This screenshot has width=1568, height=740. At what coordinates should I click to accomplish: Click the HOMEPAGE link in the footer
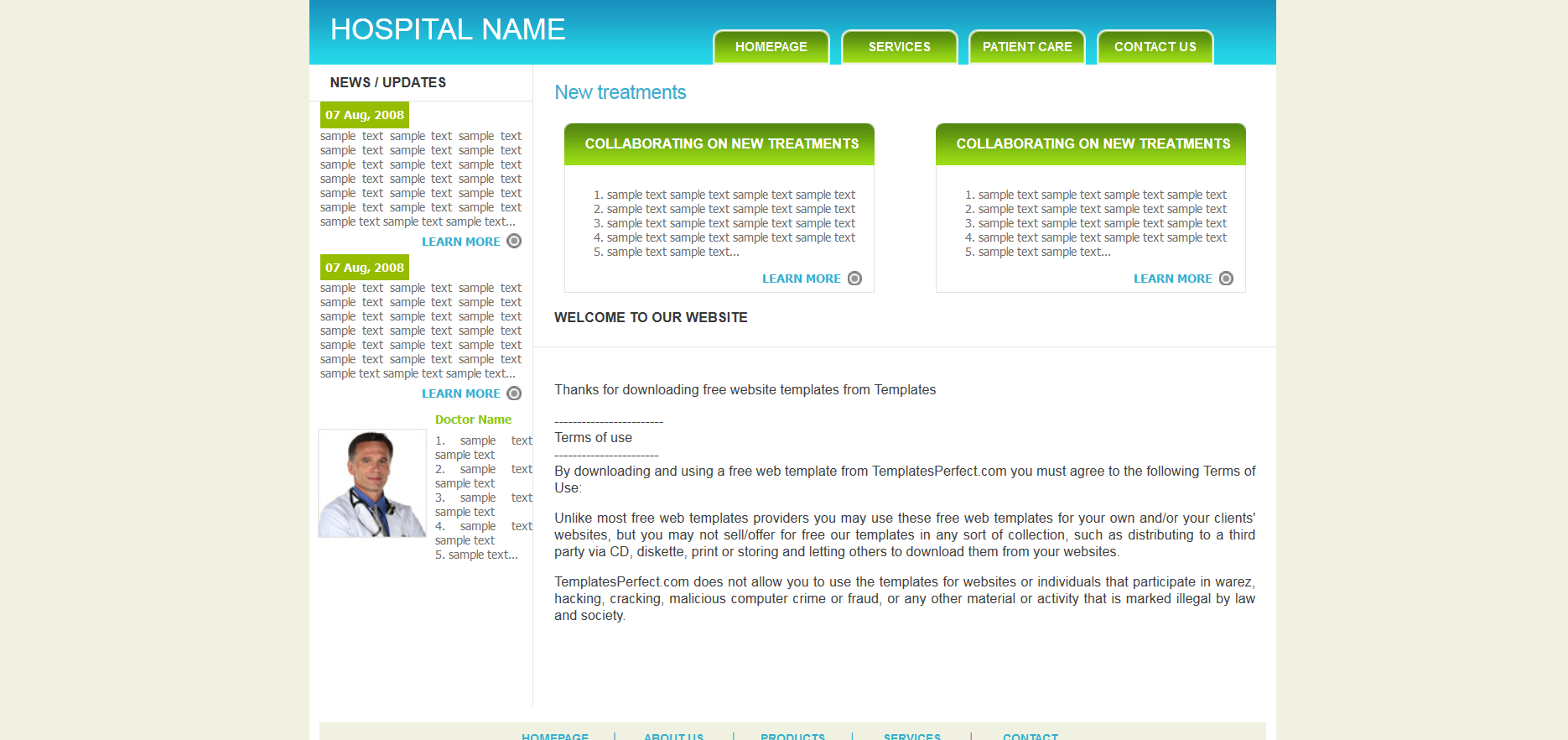coord(555,736)
